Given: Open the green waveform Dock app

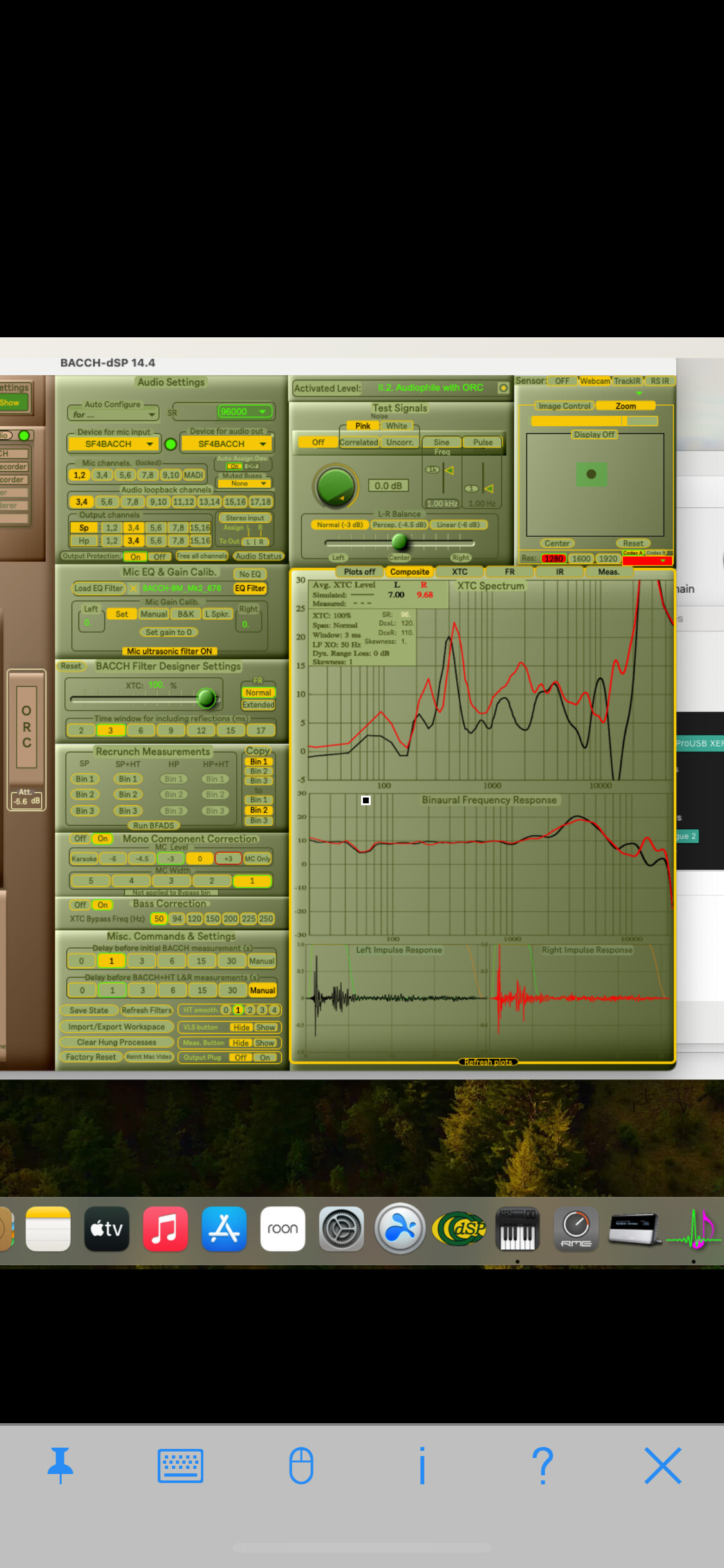Looking at the screenshot, I should pos(694,1229).
